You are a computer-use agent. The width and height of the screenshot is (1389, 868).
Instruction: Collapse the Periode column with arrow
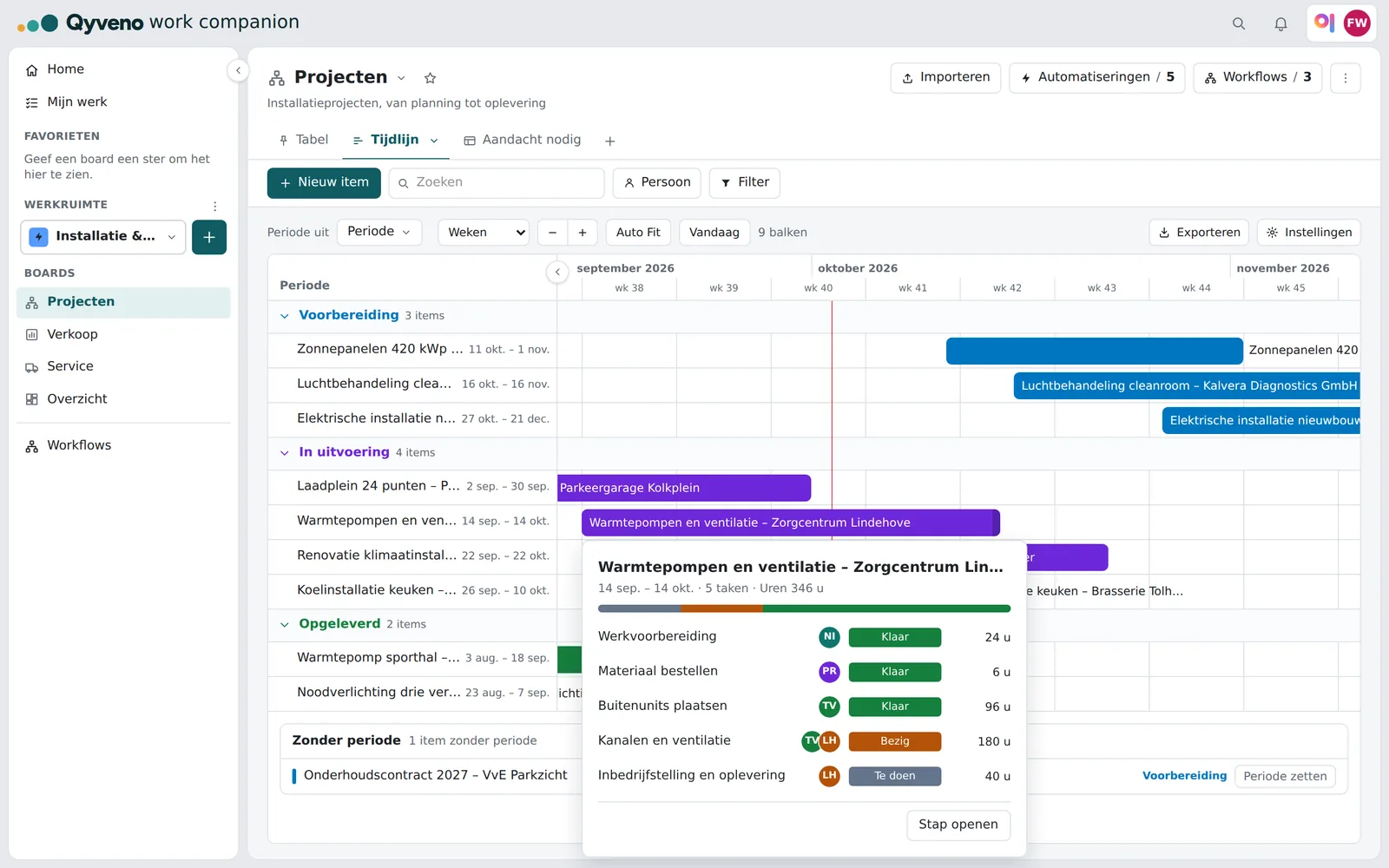coord(557,272)
